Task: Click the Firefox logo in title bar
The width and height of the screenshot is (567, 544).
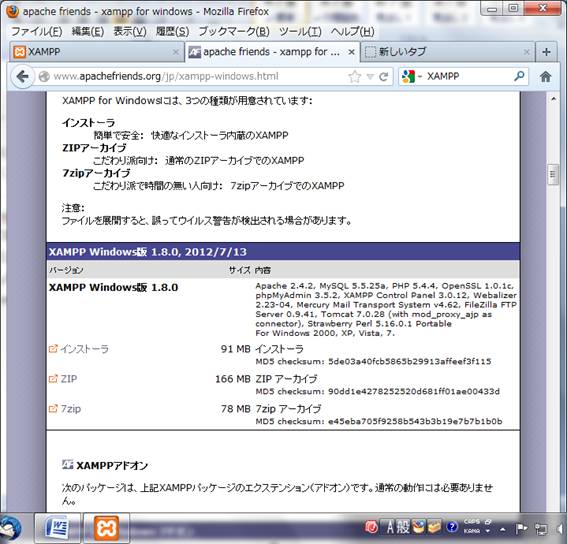Action: pos(12,11)
